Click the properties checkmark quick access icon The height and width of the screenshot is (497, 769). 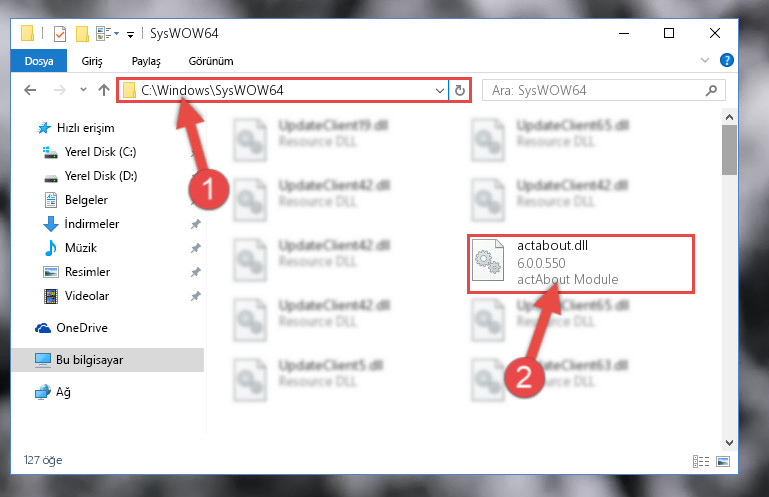pos(59,34)
